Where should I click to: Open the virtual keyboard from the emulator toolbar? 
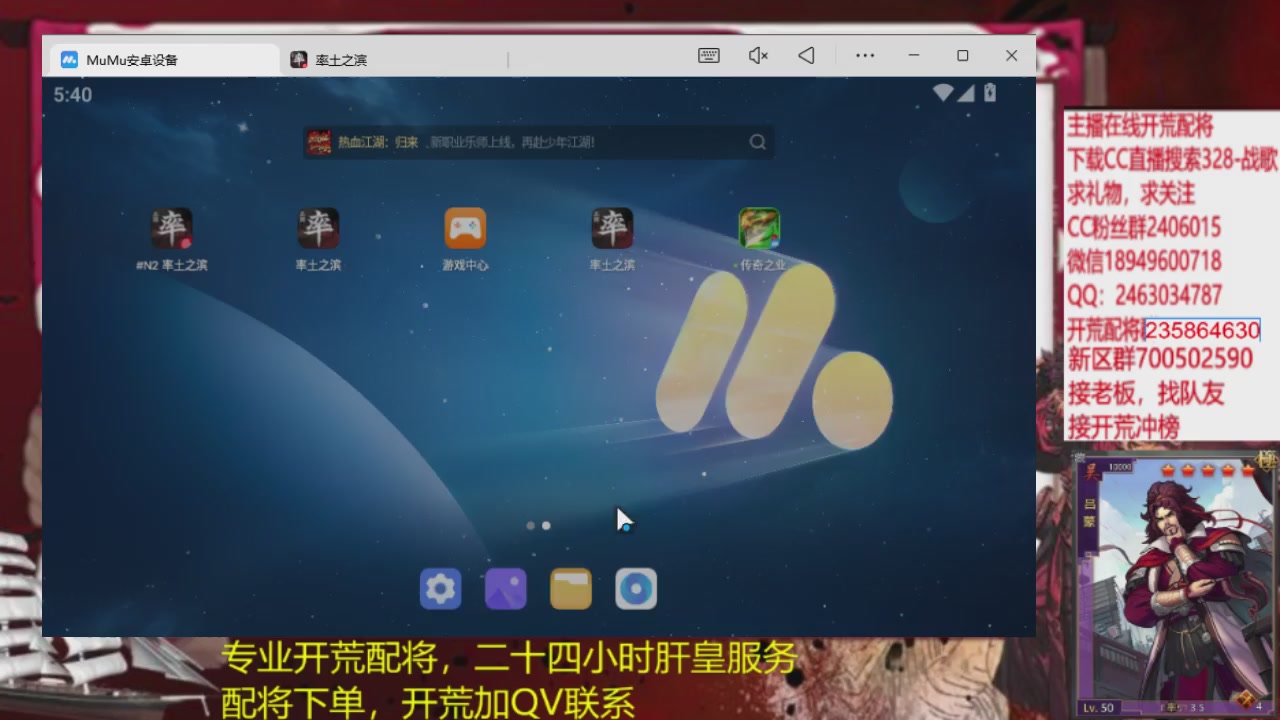[708, 55]
